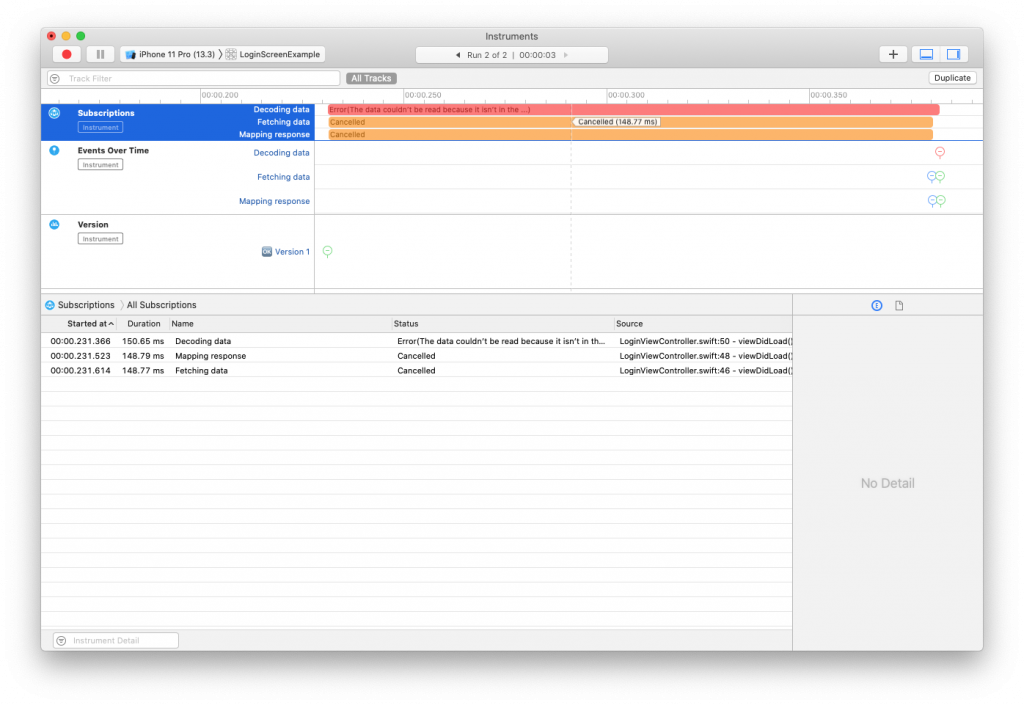Viewport: 1024px width, 705px height.
Task: Open the track filter options icon
Action: click(x=56, y=78)
